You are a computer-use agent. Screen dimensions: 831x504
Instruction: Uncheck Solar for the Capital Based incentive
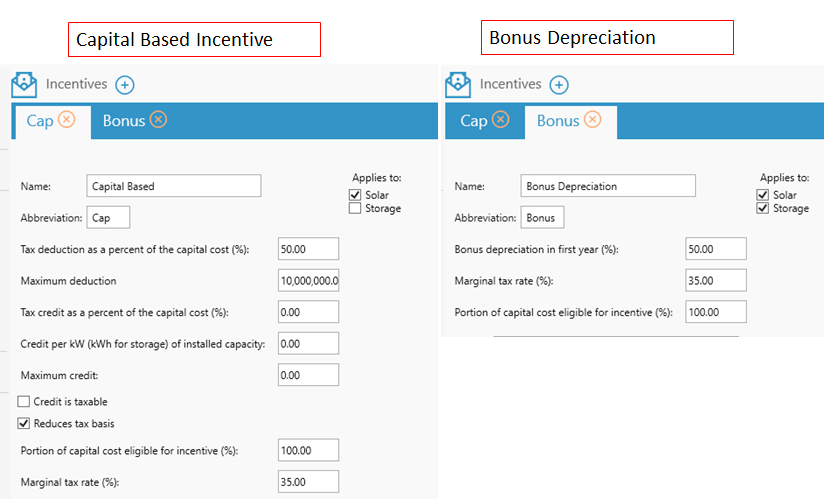[x=355, y=195]
